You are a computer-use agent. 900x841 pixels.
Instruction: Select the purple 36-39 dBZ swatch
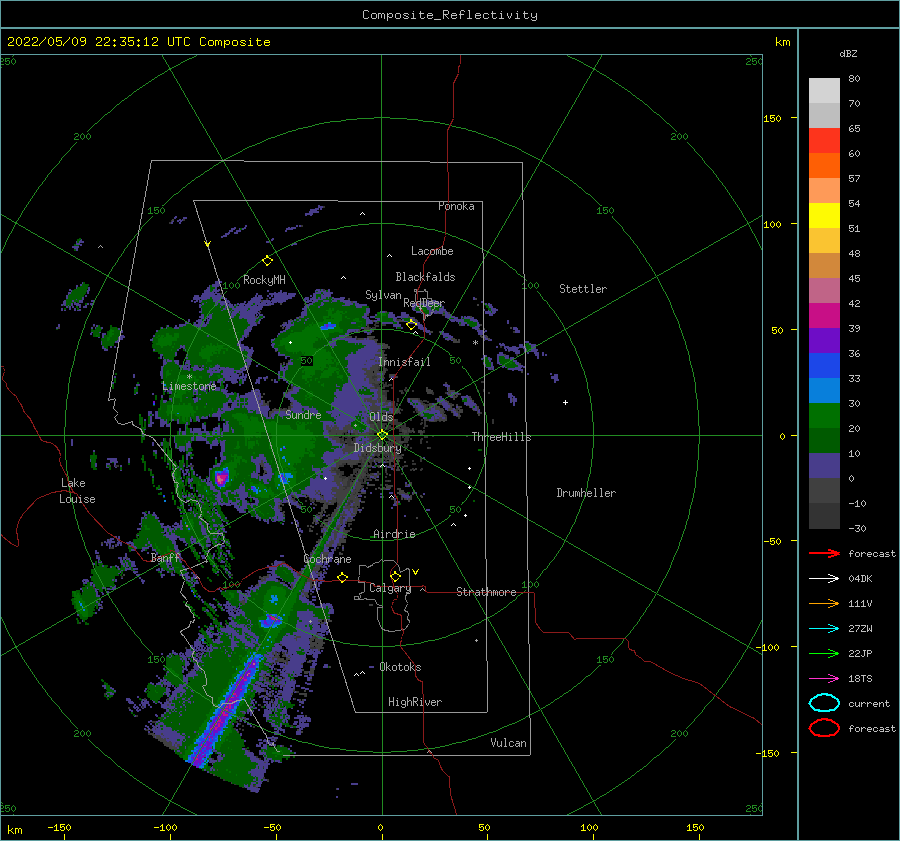pos(824,340)
